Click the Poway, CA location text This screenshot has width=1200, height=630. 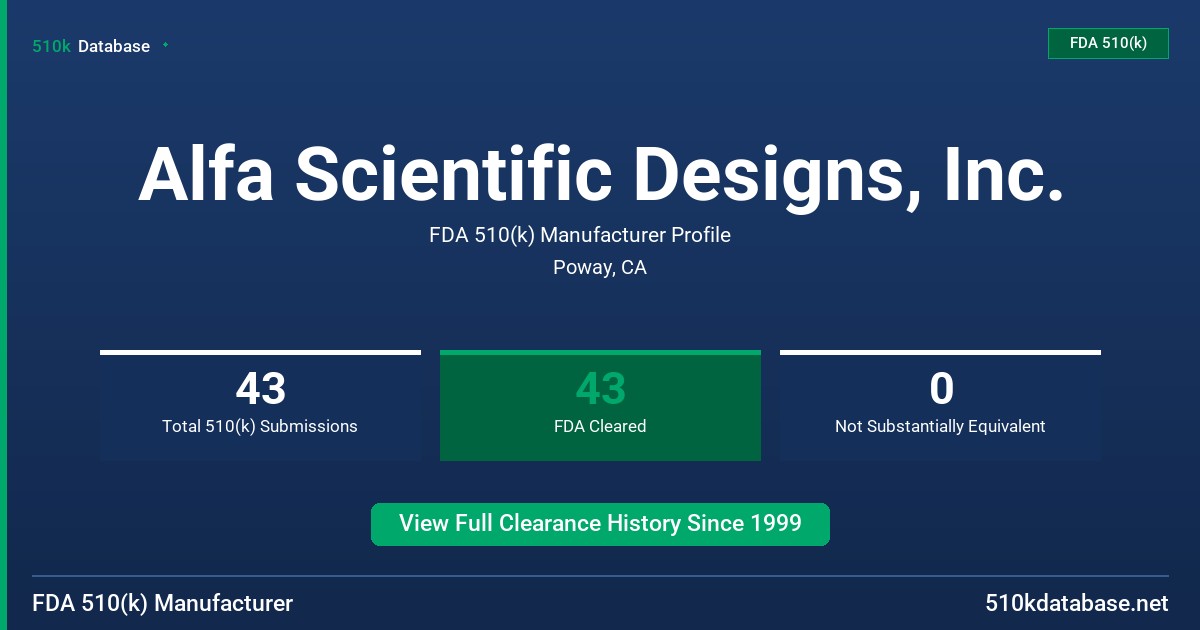[x=600, y=268]
